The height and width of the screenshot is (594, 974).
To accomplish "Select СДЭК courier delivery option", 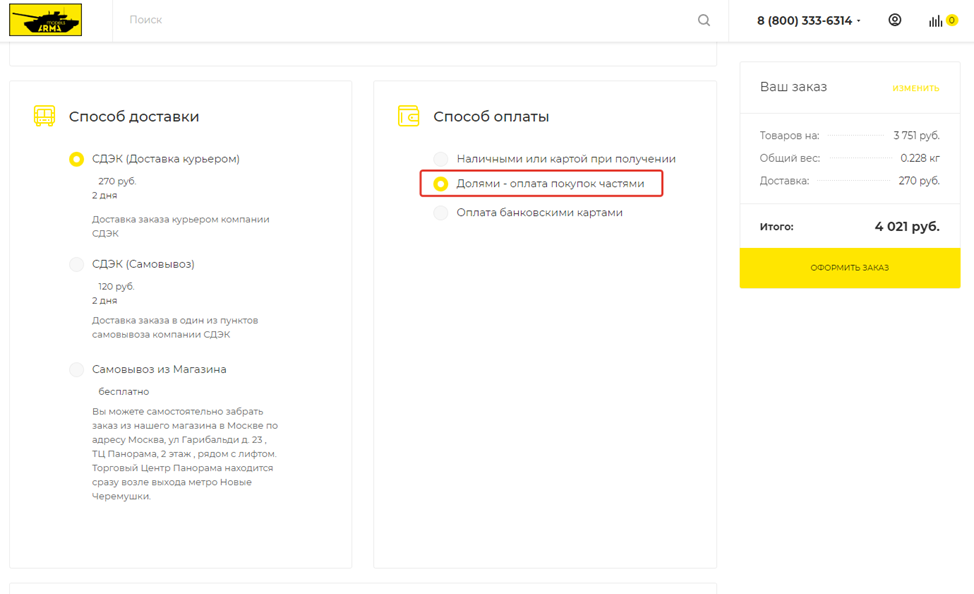I will (x=77, y=159).
